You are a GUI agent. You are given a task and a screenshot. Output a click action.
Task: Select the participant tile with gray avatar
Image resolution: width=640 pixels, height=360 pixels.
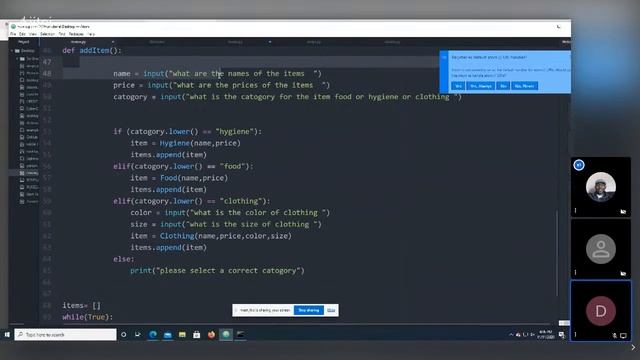(x=600, y=249)
